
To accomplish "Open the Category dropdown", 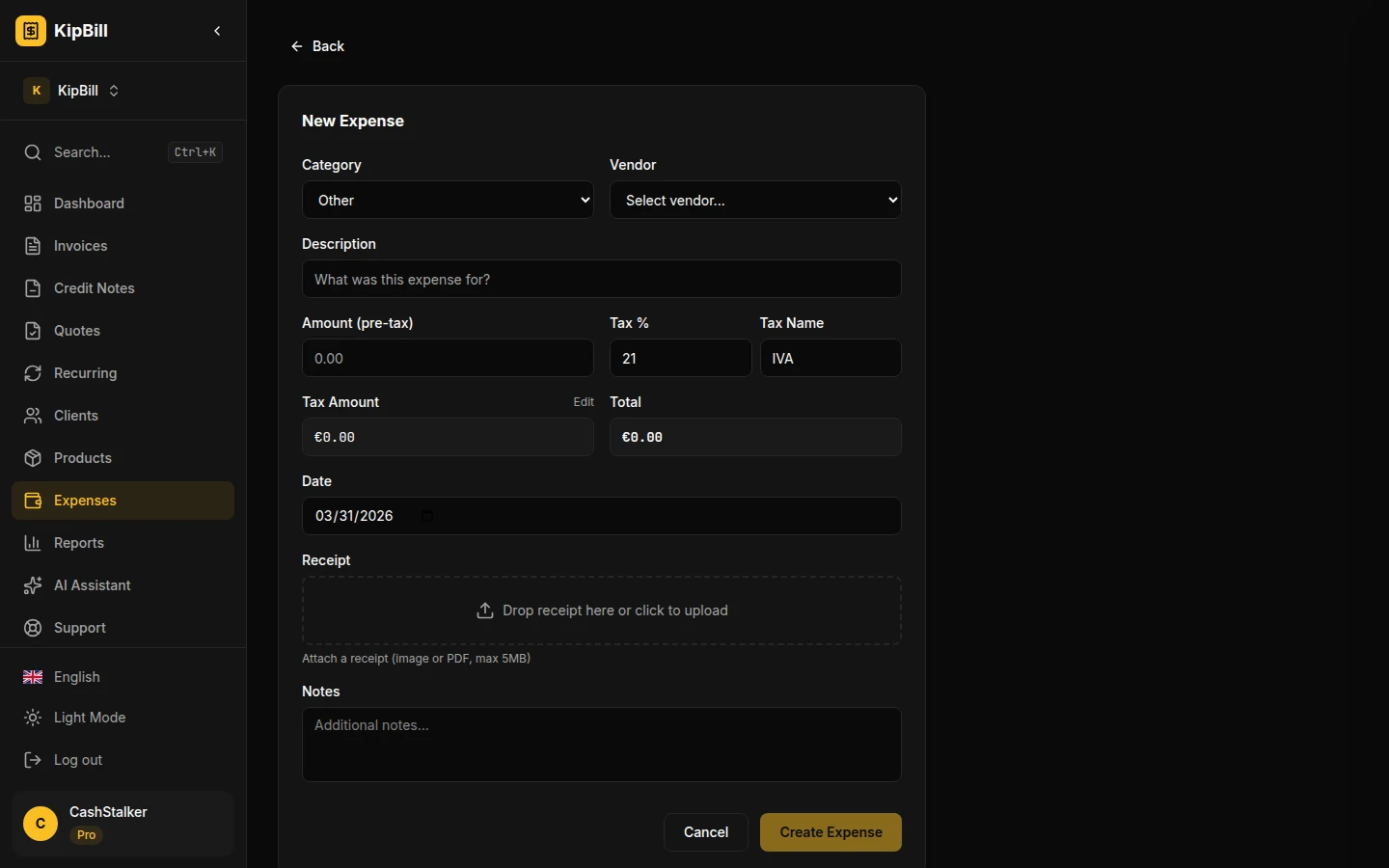I will click(448, 201).
